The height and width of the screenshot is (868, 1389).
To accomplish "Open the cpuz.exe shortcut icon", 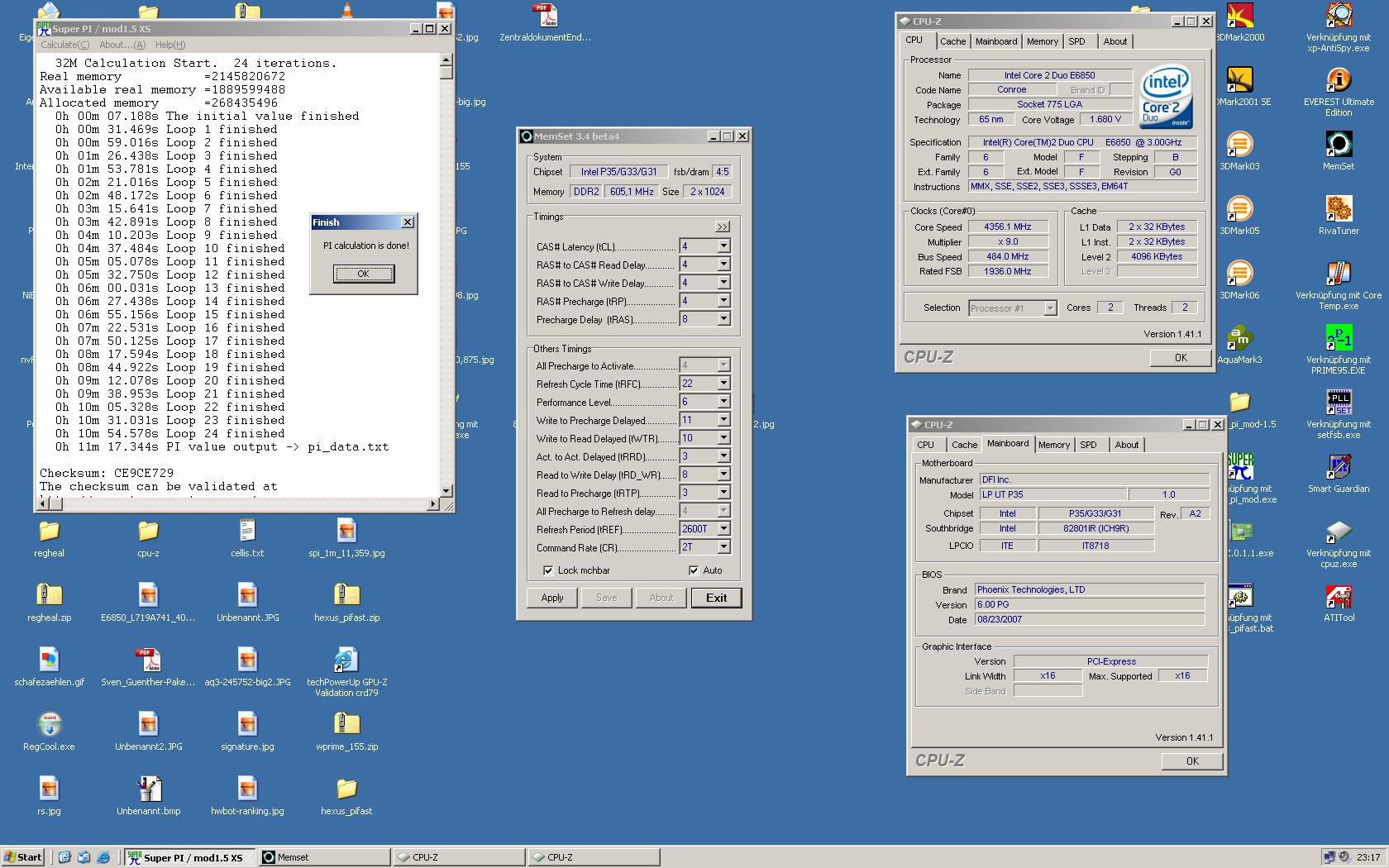I will point(1339,532).
